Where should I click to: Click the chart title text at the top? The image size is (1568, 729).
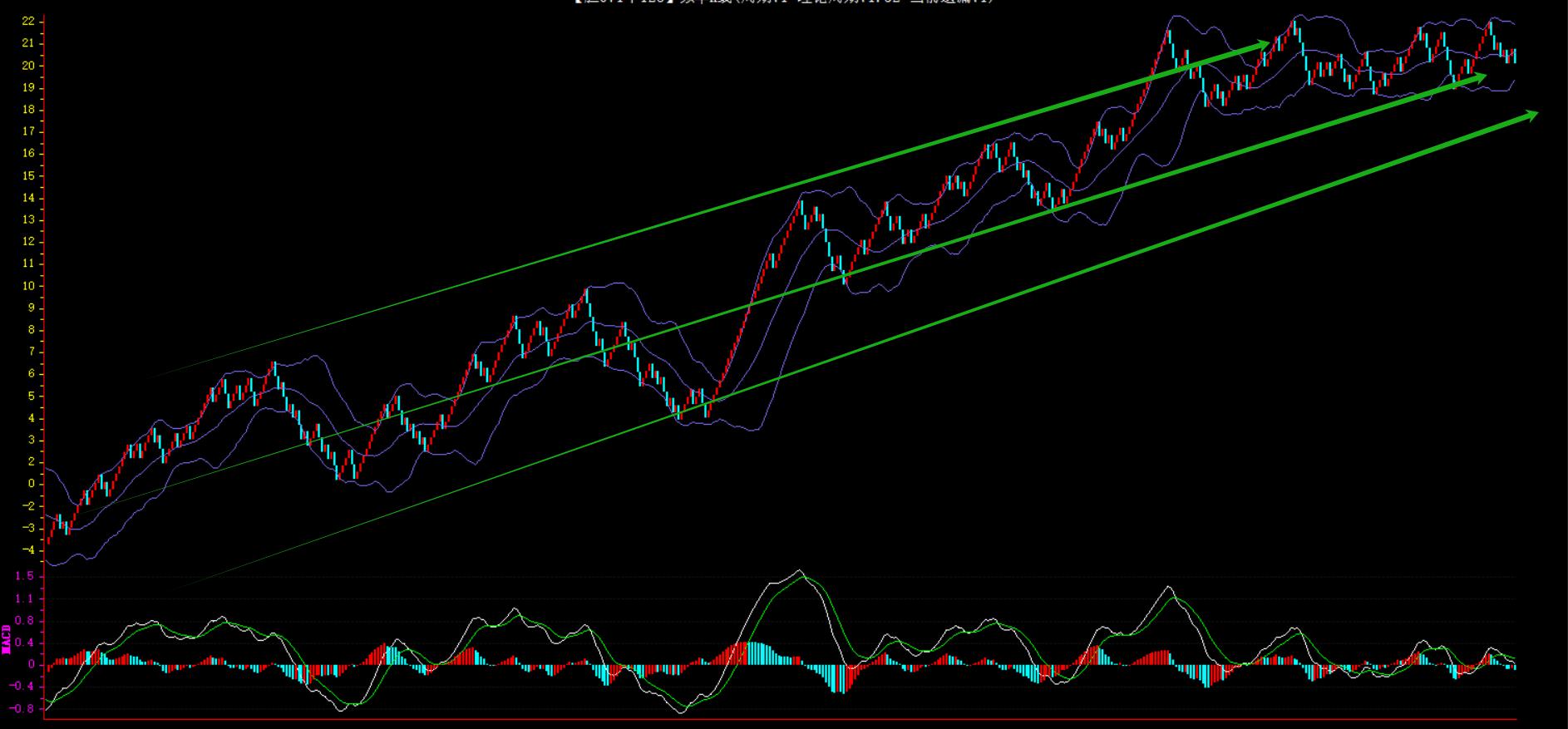[x=783, y=2]
